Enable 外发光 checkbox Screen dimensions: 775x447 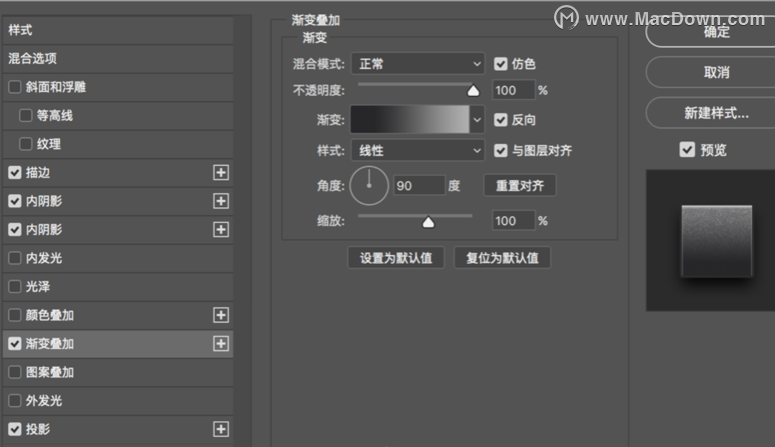pos(15,401)
